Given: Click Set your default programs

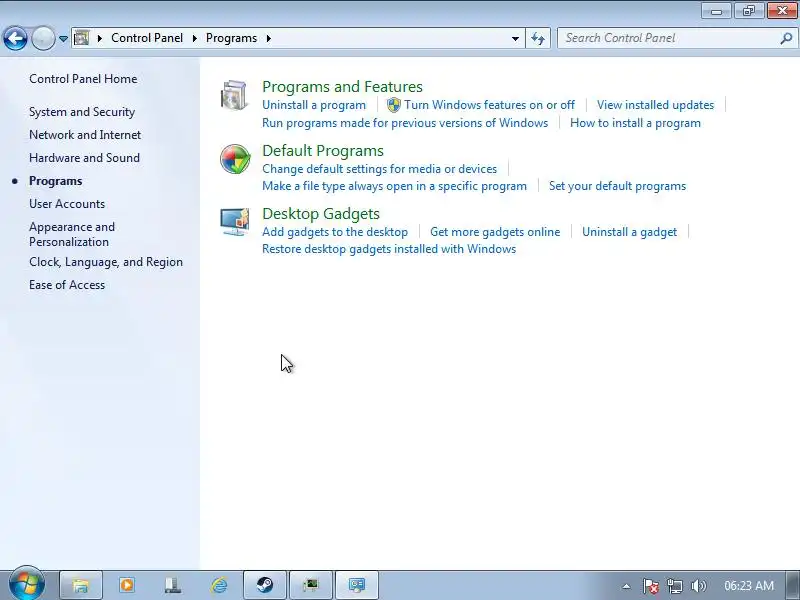Looking at the screenshot, I should [617, 186].
